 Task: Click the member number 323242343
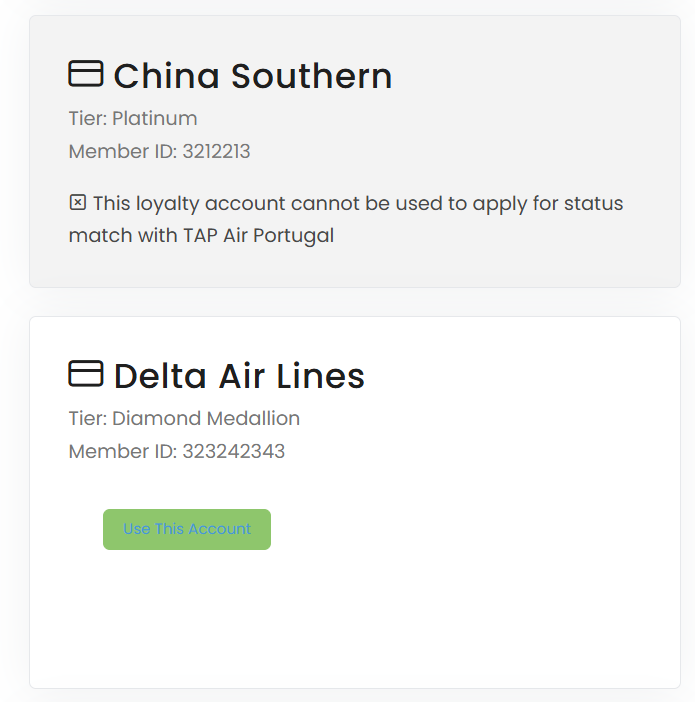[233, 452]
